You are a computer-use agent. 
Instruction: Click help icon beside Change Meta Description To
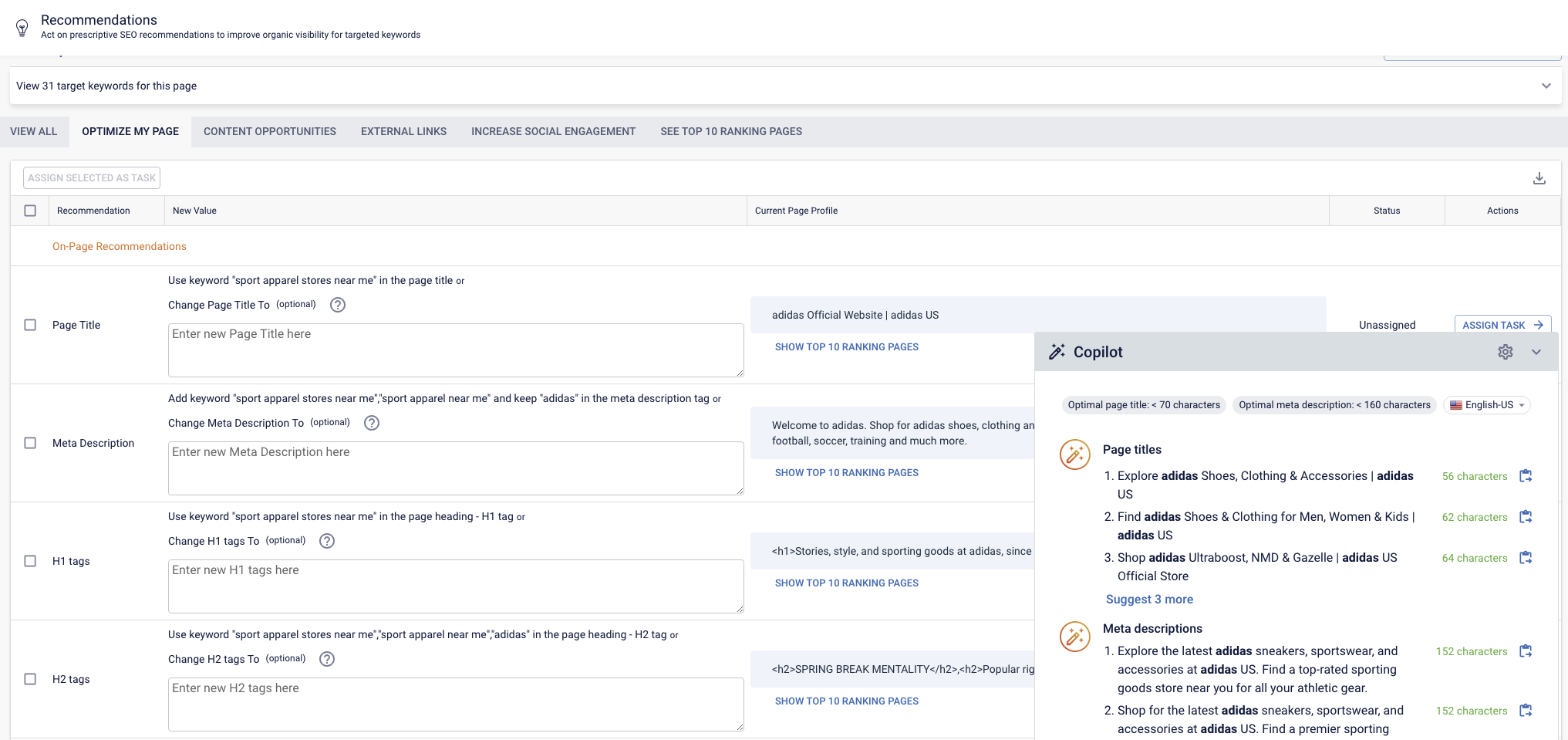point(371,423)
